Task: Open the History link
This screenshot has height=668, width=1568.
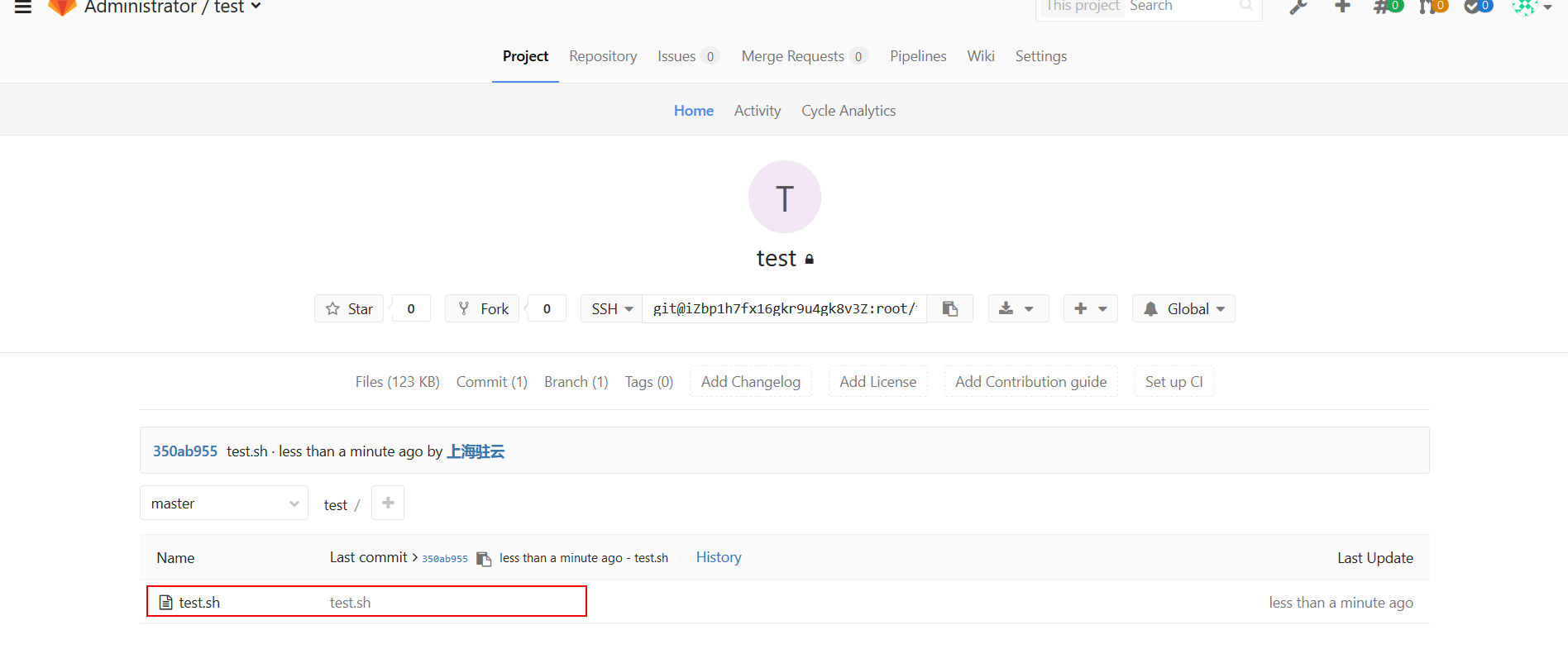Action: pos(719,557)
